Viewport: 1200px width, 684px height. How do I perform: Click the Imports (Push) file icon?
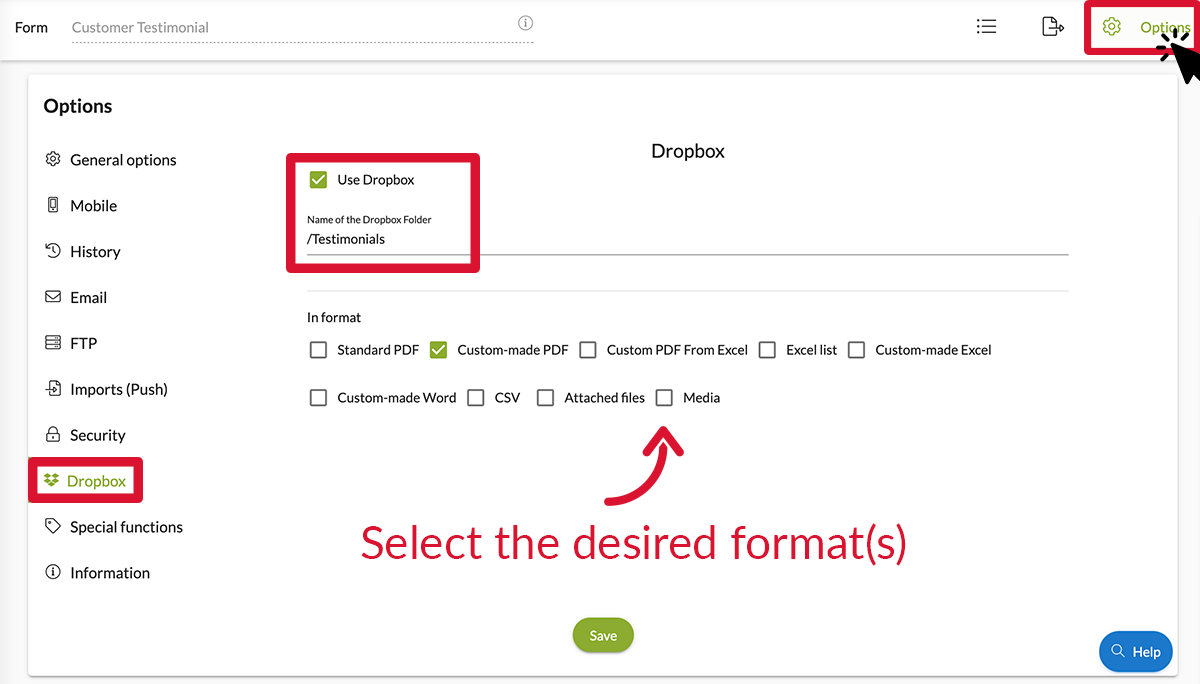click(53, 389)
